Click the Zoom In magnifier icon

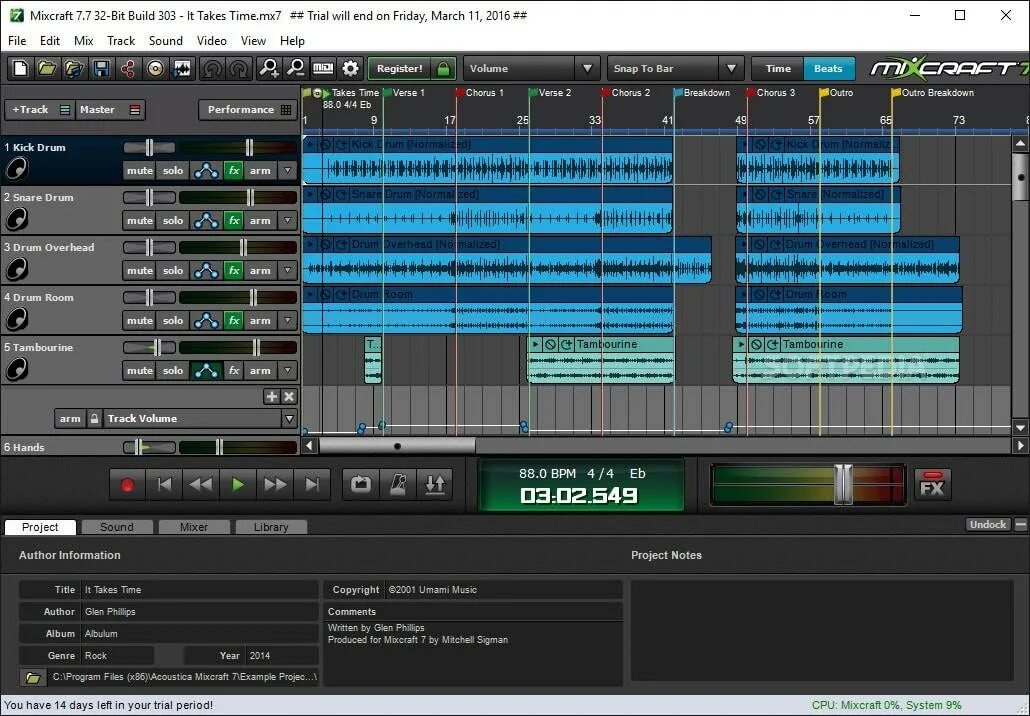tap(268, 68)
